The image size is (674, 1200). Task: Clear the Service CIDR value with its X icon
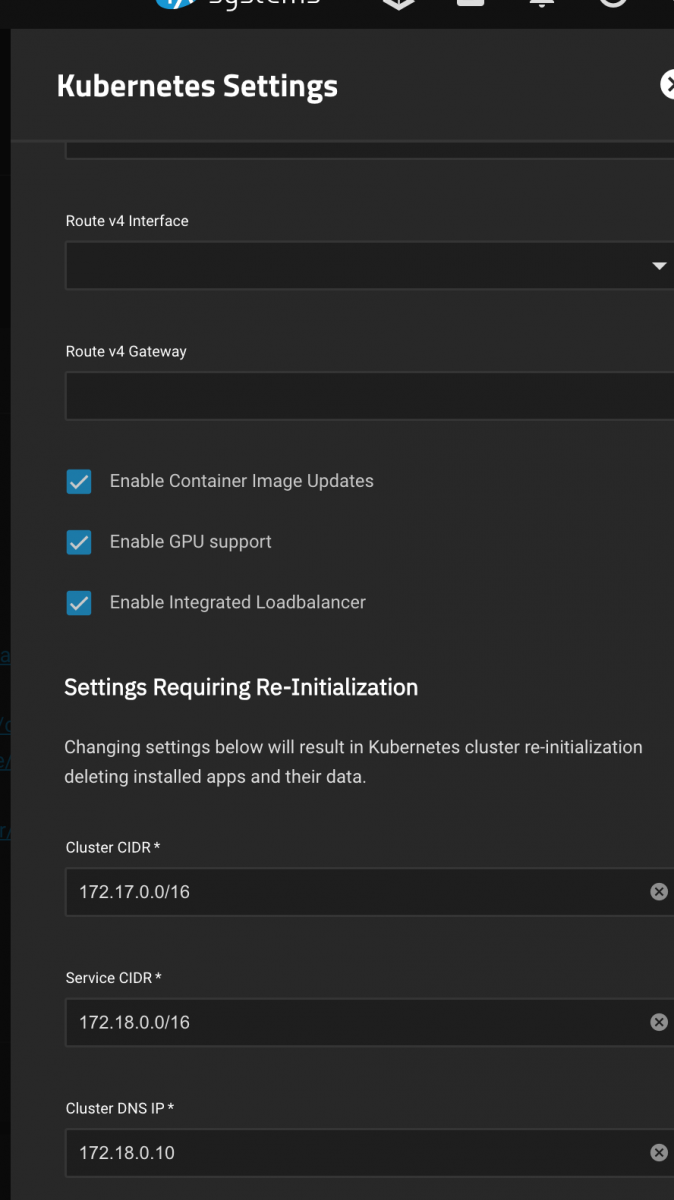pos(659,1022)
